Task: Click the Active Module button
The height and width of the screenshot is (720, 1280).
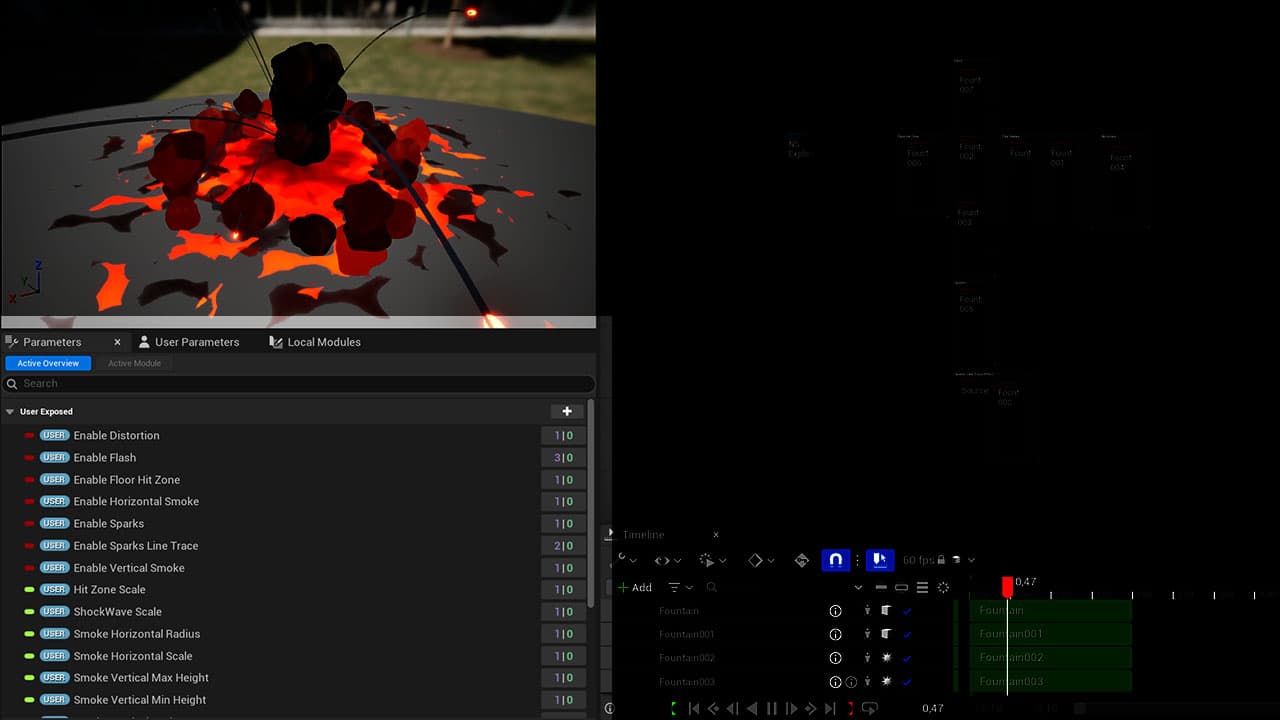Action: coord(134,363)
